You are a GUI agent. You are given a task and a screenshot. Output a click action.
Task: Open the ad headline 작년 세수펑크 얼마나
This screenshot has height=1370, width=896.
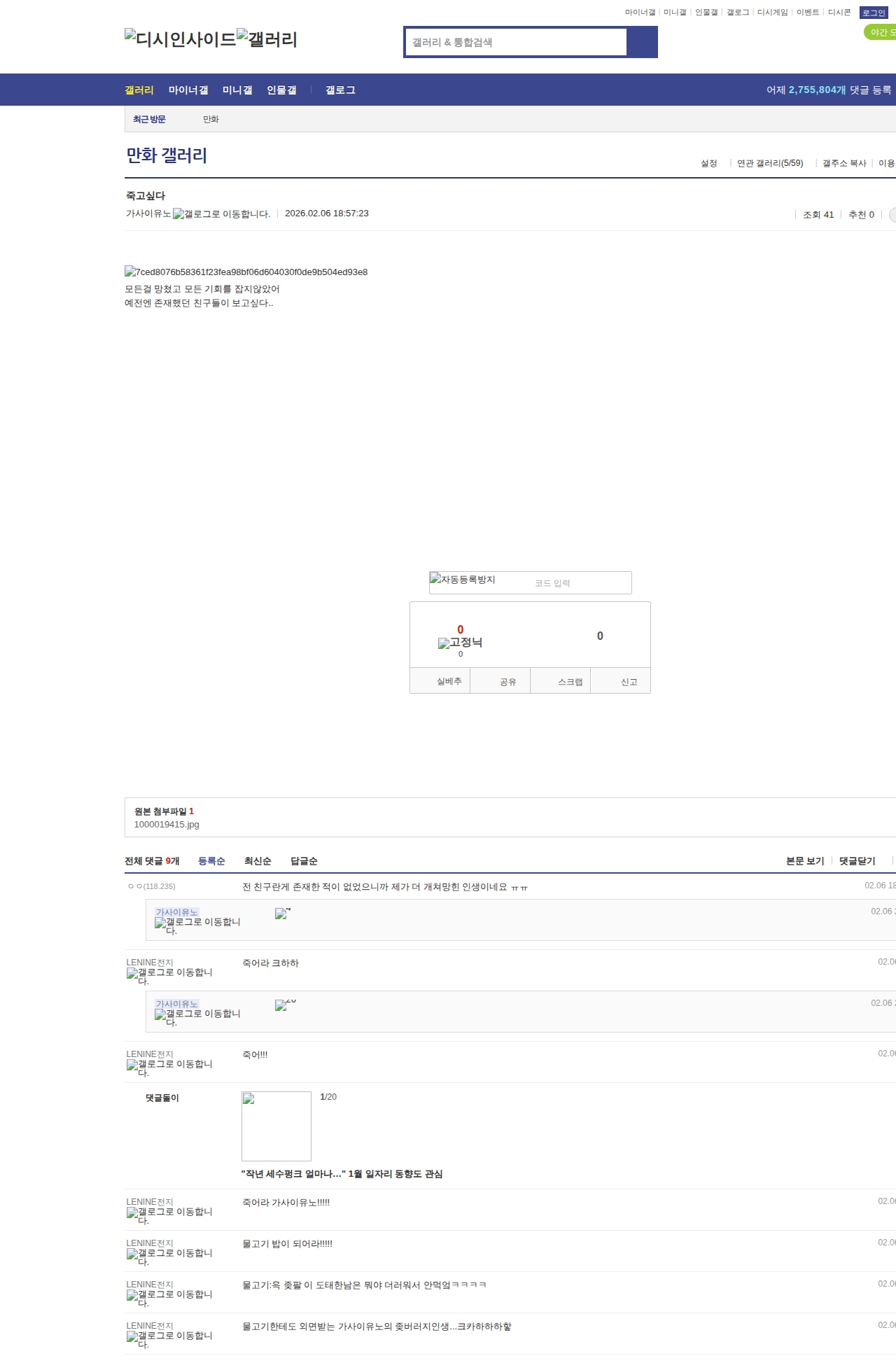point(342,1174)
